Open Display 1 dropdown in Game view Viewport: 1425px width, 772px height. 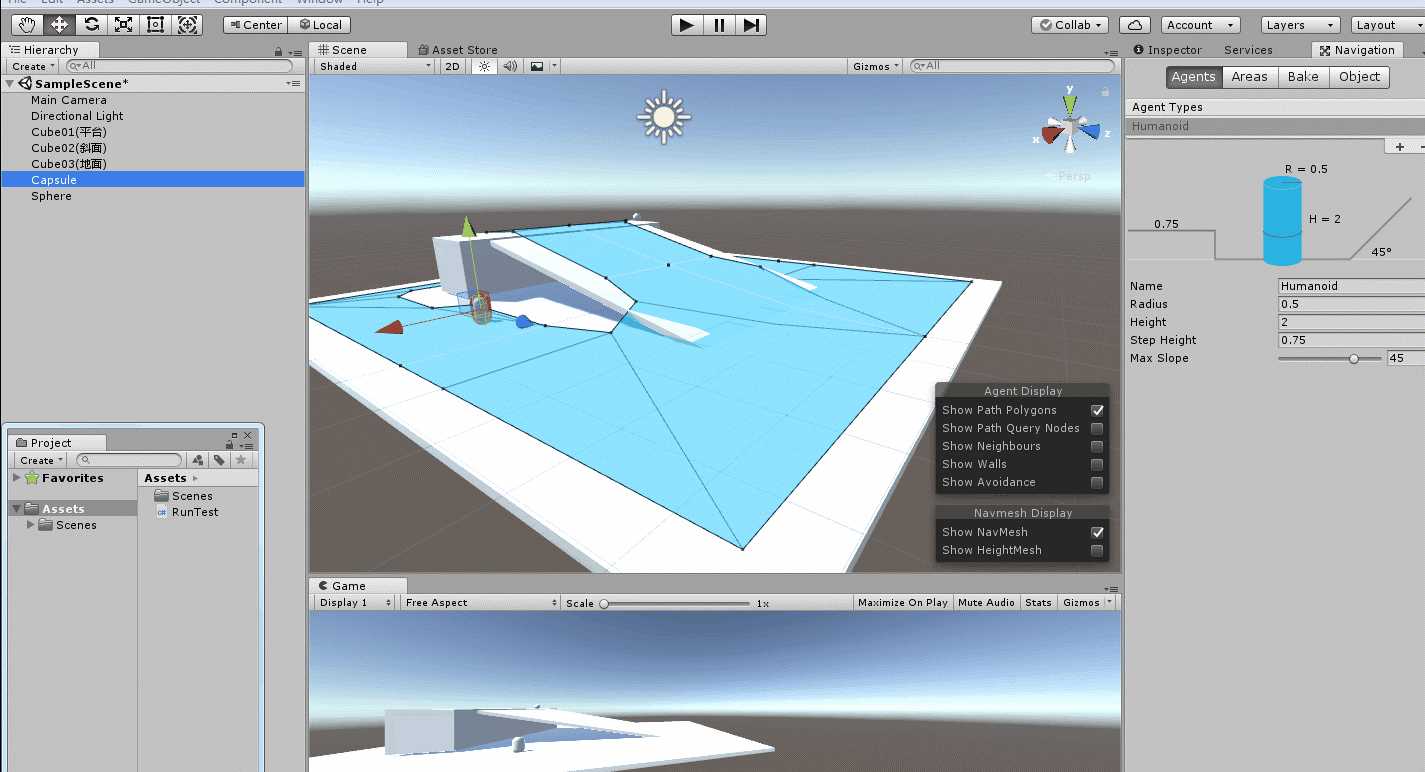tap(354, 602)
